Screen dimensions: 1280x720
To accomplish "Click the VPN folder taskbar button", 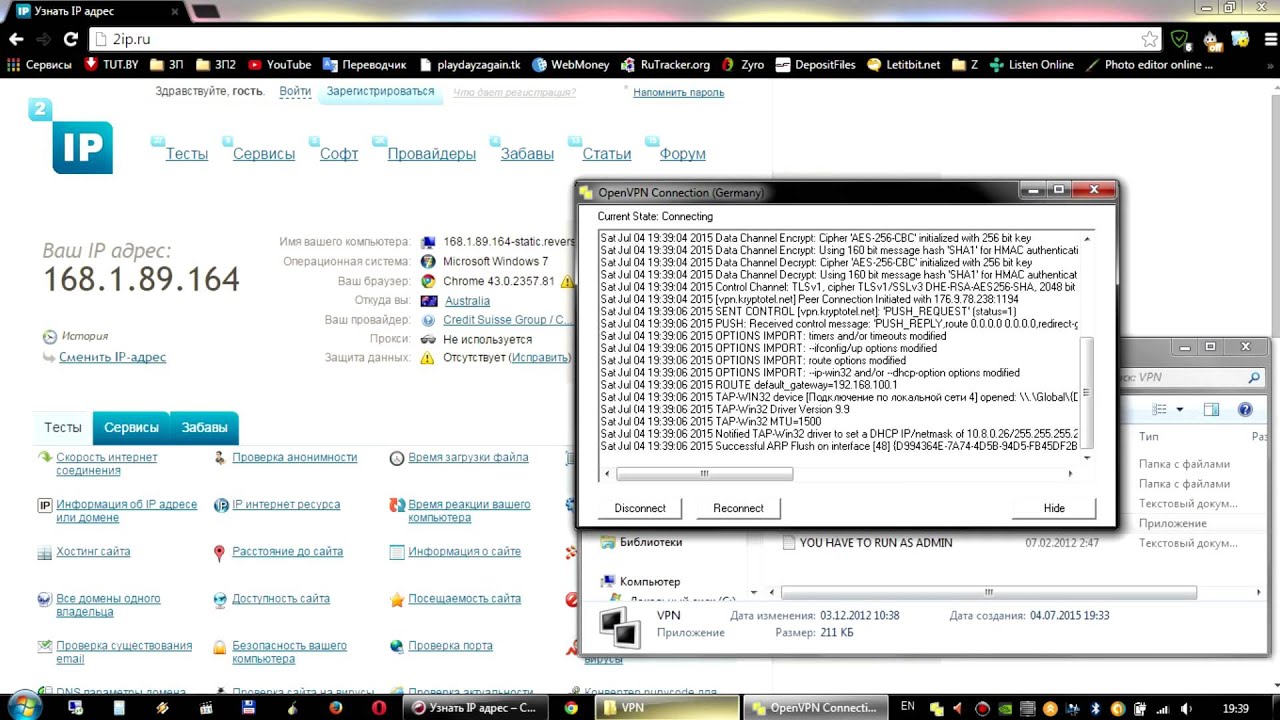I will tap(668, 707).
